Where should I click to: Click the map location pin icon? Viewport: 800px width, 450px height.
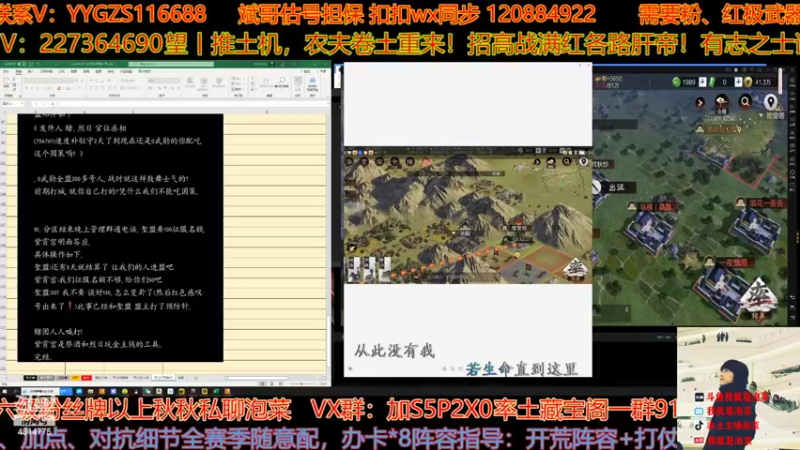pos(770,102)
